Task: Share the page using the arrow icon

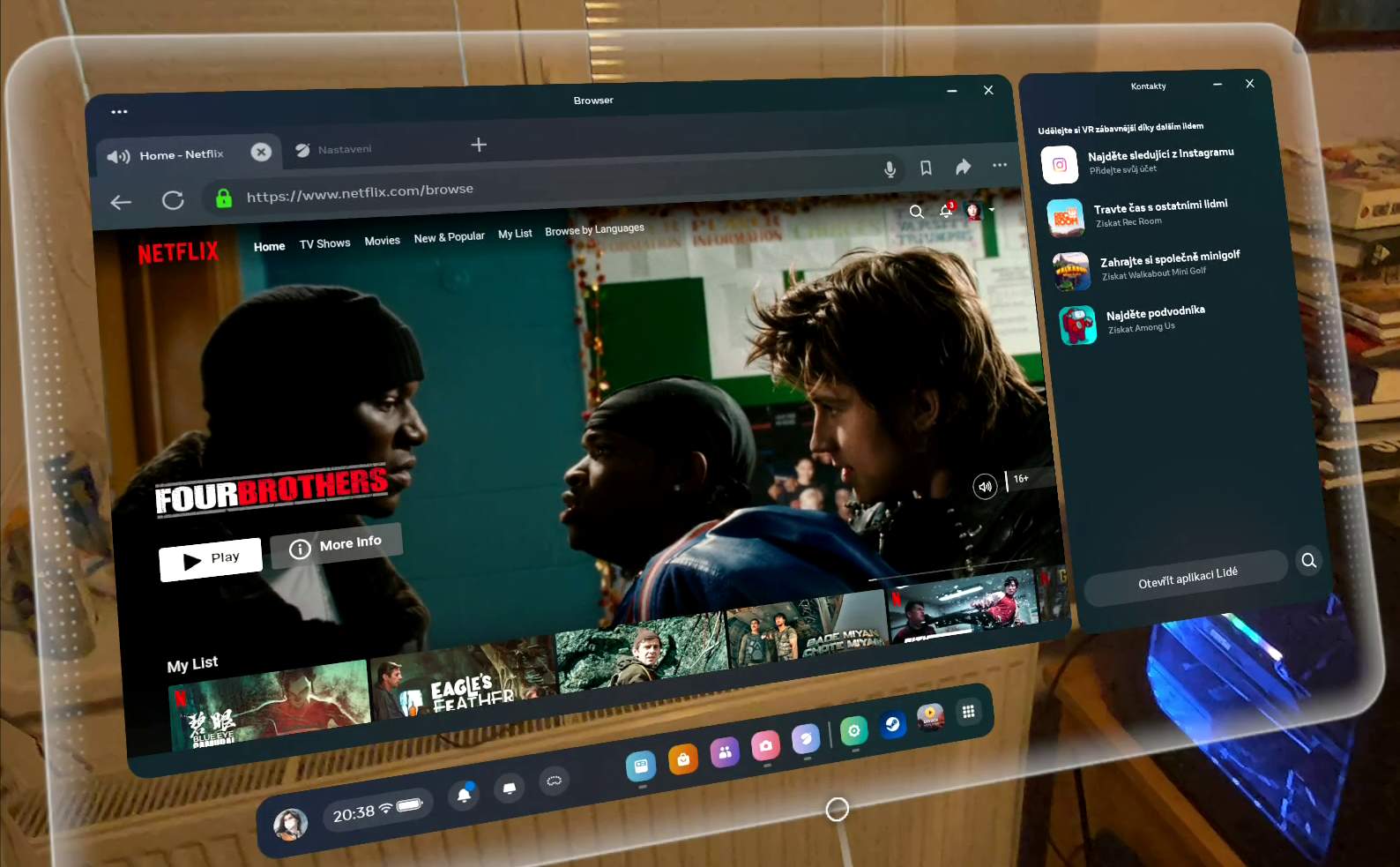Action: tap(963, 166)
